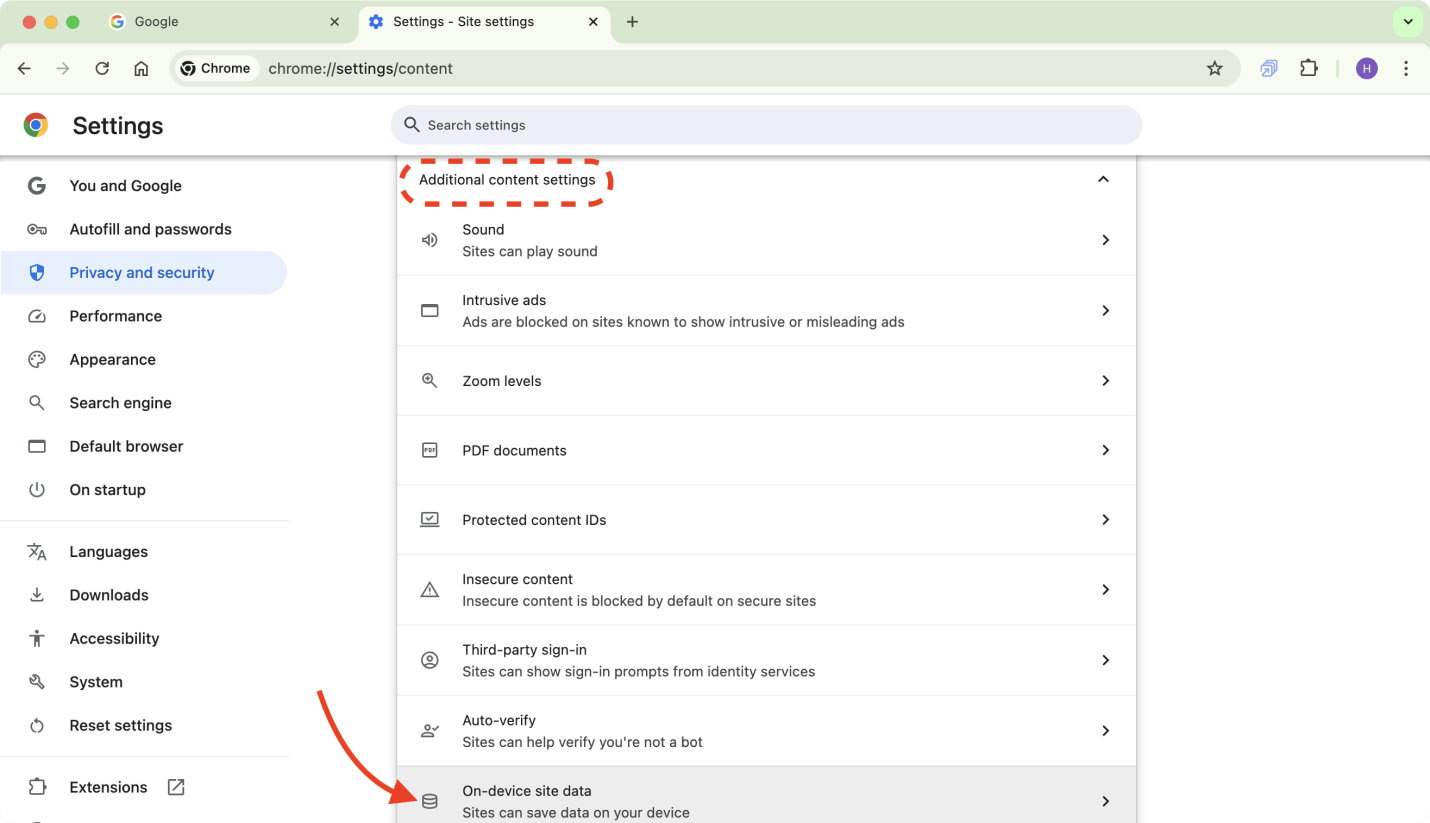The width and height of the screenshot is (1430, 823).
Task: Open Extensions link in sidebar
Action: pyautogui.click(x=108, y=787)
